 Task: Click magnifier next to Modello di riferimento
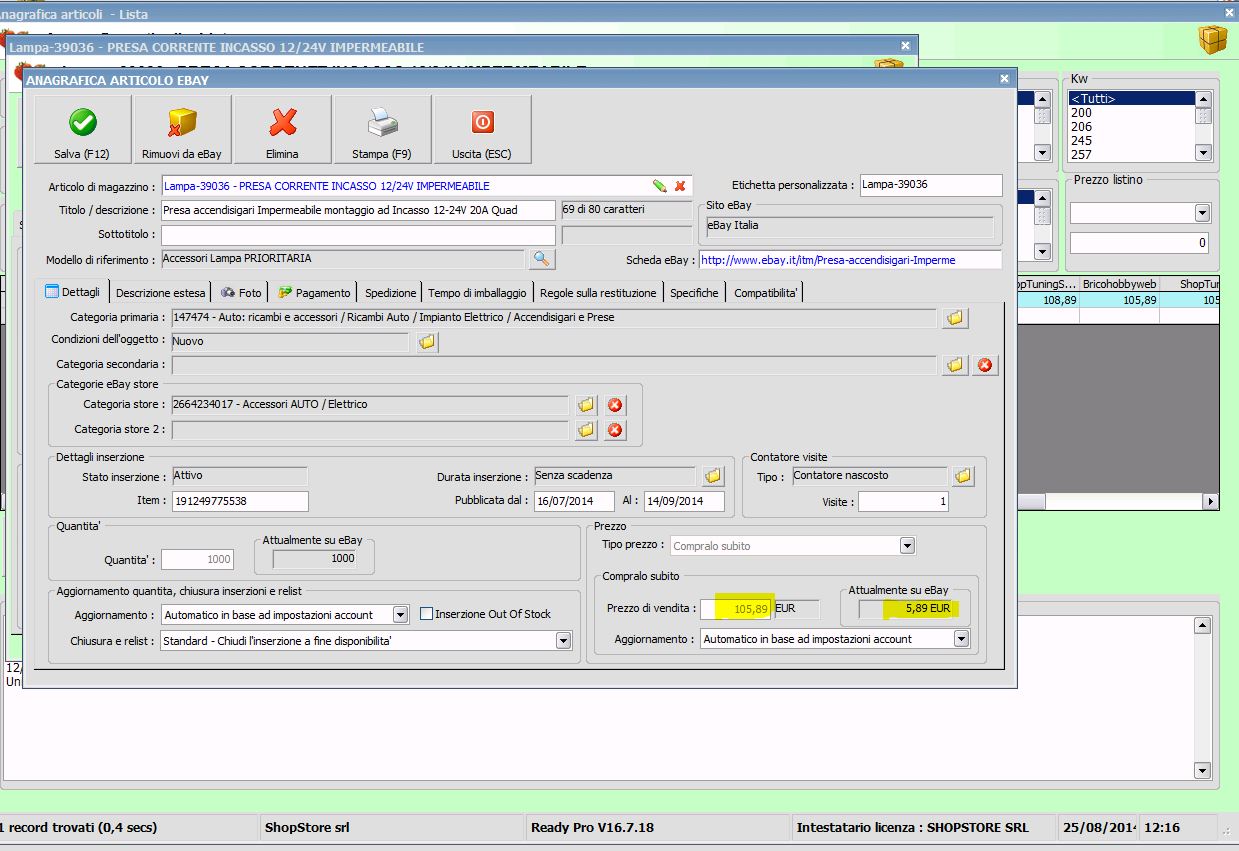(x=541, y=259)
